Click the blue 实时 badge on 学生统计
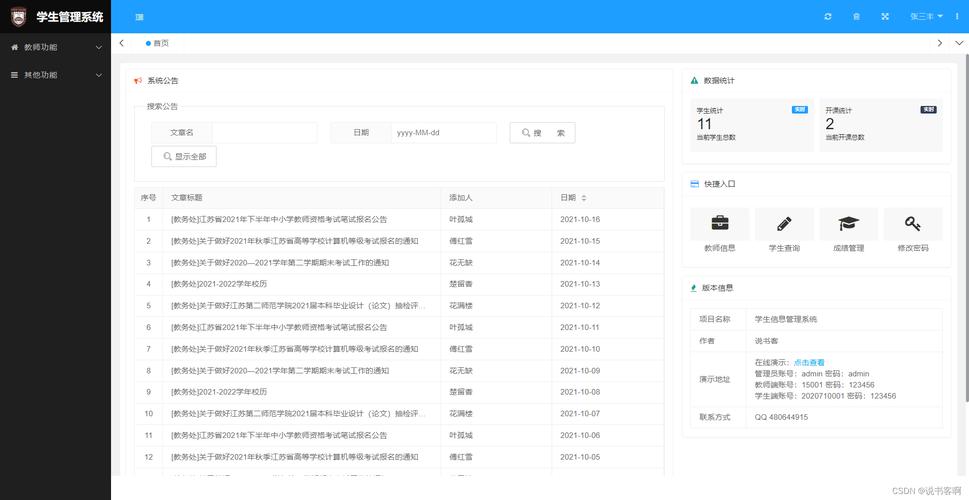 (800, 110)
